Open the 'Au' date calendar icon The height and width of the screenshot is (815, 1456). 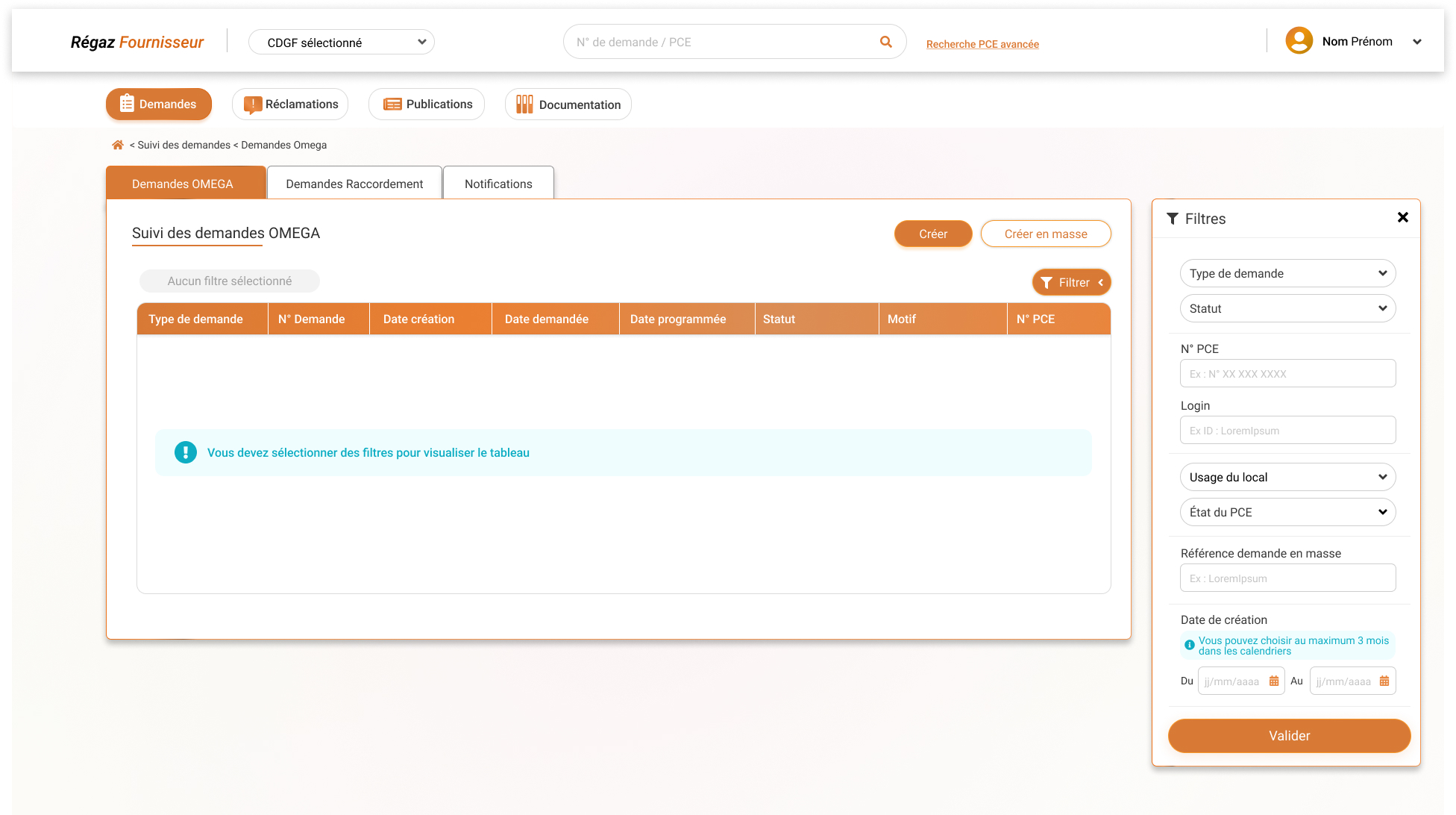(1384, 681)
